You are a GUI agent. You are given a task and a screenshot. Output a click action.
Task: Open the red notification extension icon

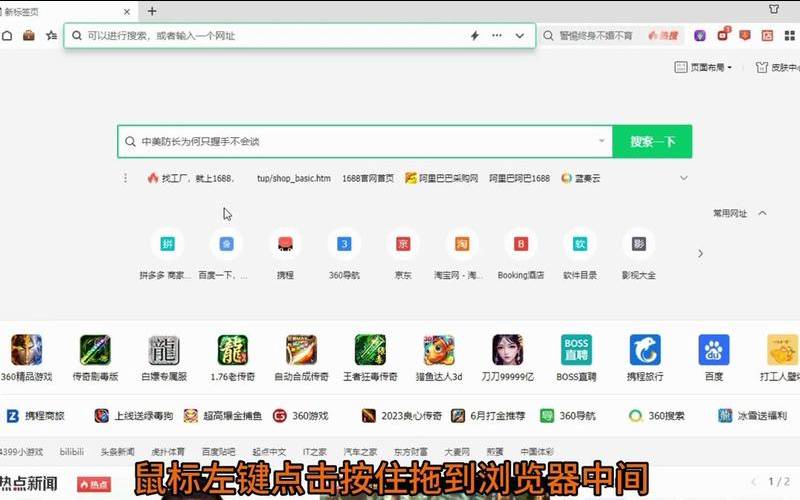tap(723, 35)
